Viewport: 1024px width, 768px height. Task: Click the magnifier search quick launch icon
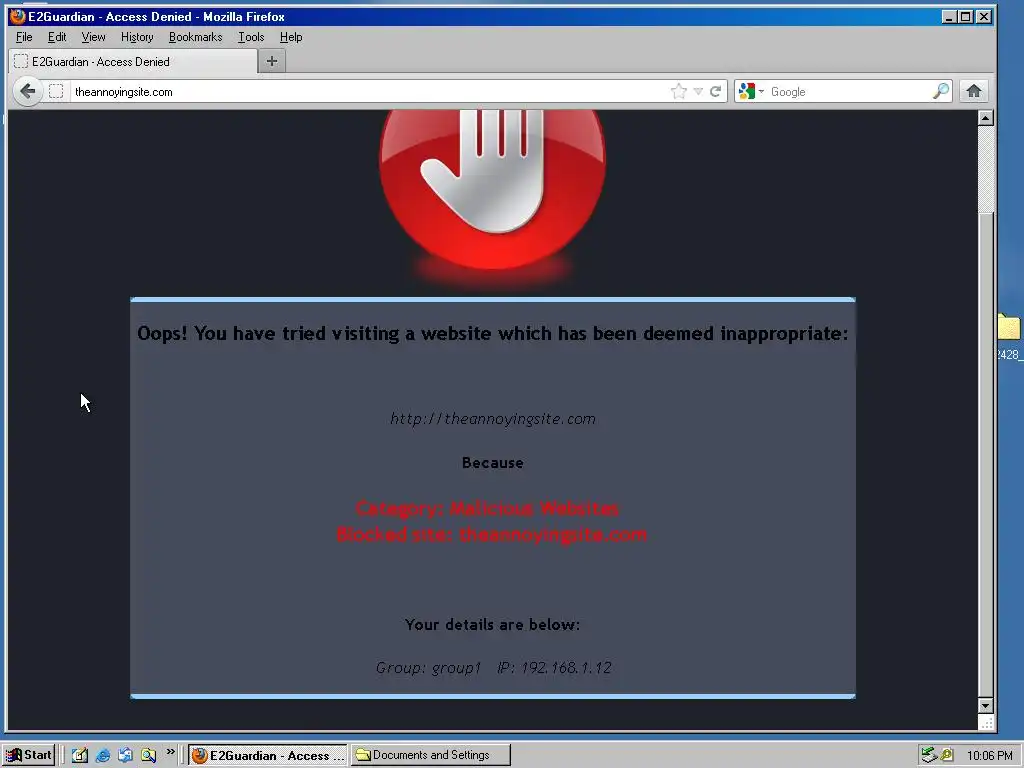[149, 756]
